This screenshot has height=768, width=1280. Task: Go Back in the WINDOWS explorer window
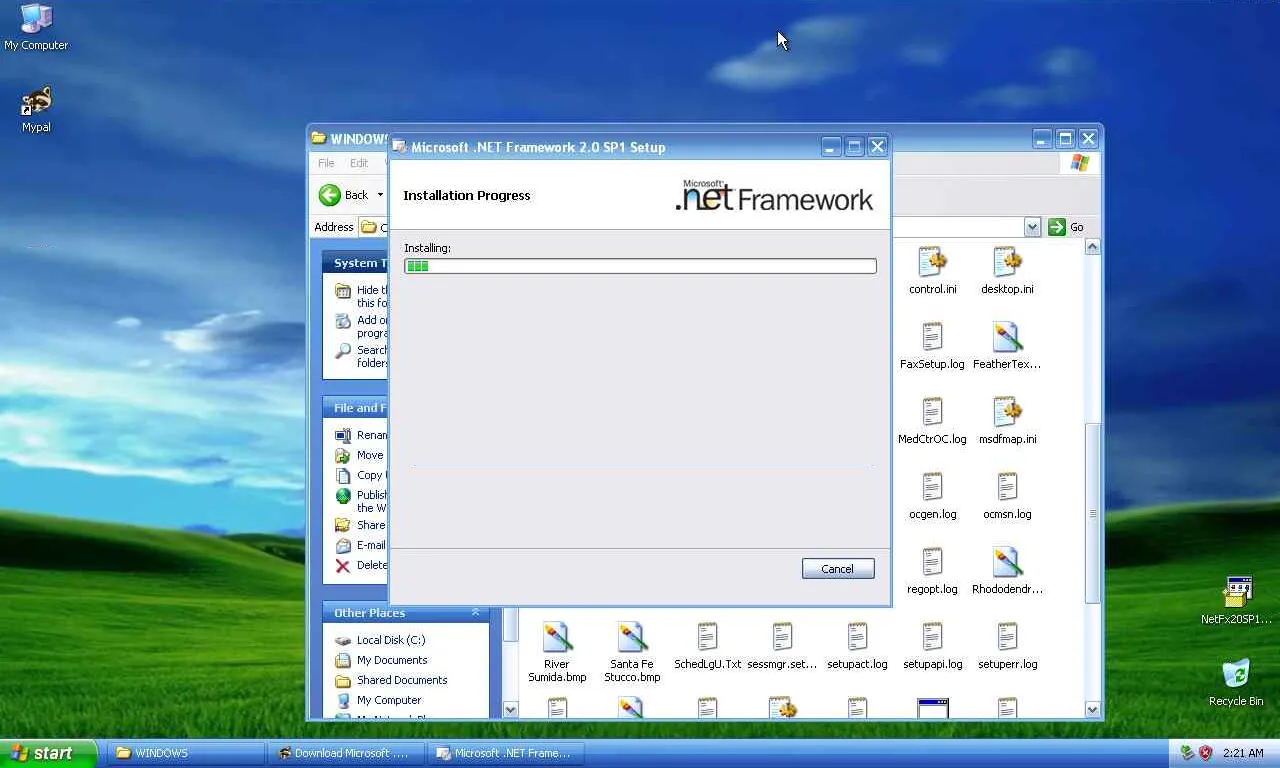coord(344,195)
